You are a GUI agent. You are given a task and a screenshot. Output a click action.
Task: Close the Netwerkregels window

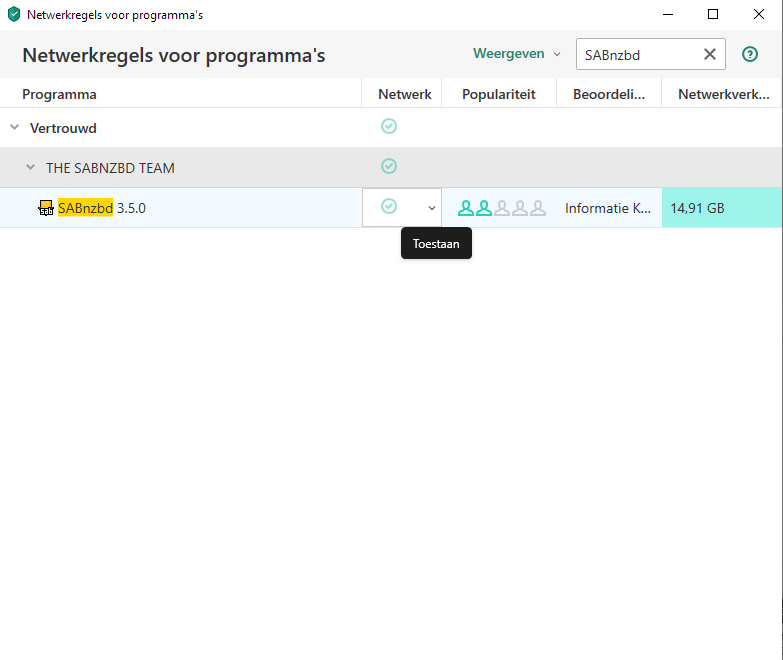pos(759,14)
